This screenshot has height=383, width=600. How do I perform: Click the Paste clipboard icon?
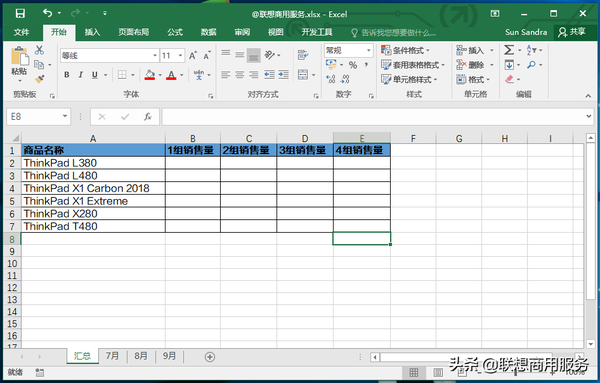[x=19, y=57]
